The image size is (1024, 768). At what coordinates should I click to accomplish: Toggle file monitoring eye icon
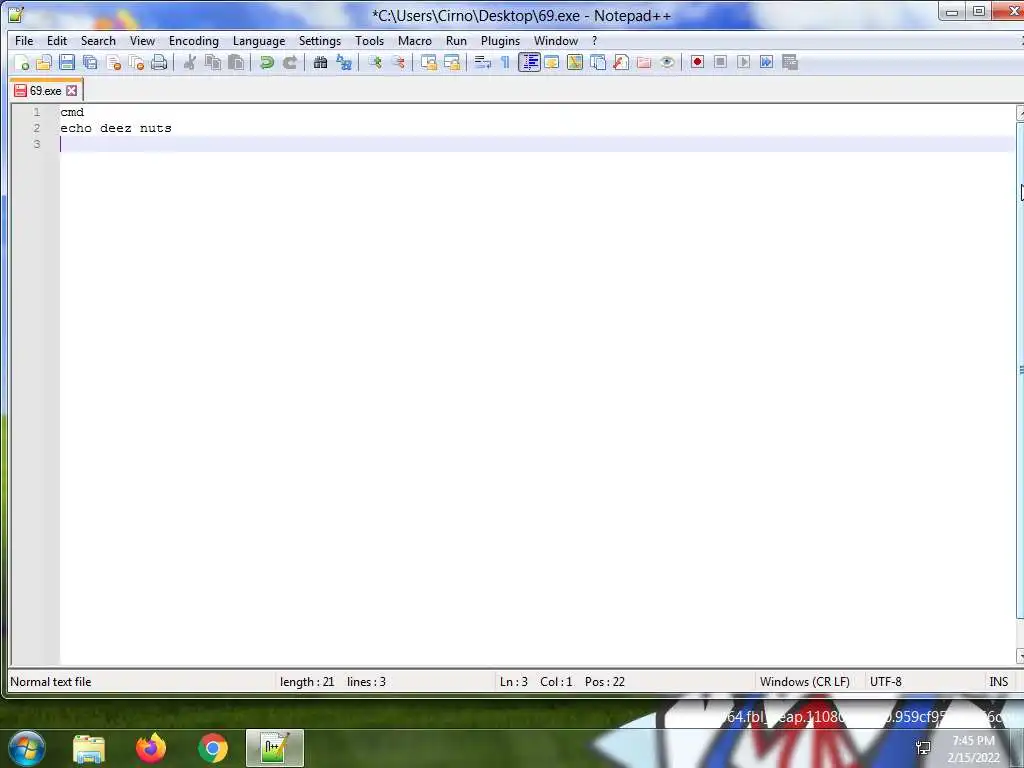[667, 63]
